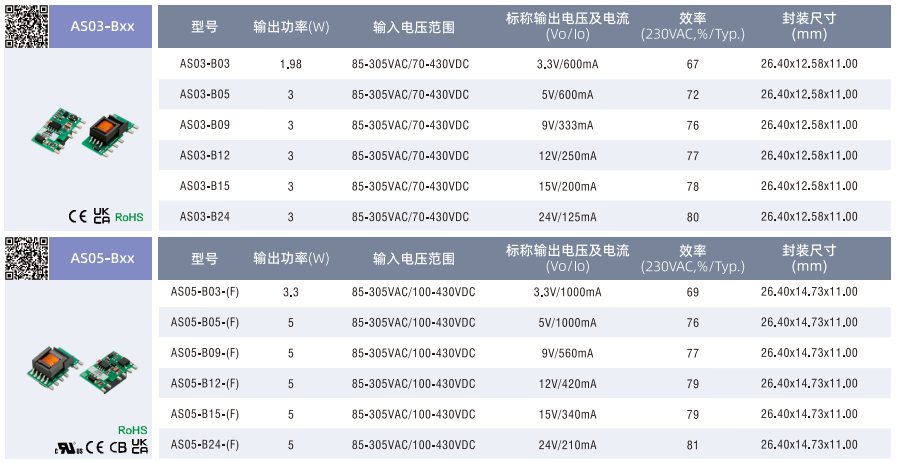898x462 pixels.
Task: Click the CB mark in the AS05 section
Action: pyautogui.click(x=116, y=447)
